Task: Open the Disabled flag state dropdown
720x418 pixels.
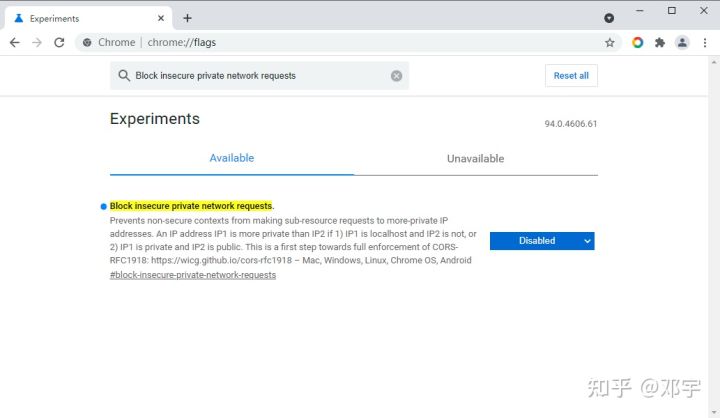Action: point(542,241)
